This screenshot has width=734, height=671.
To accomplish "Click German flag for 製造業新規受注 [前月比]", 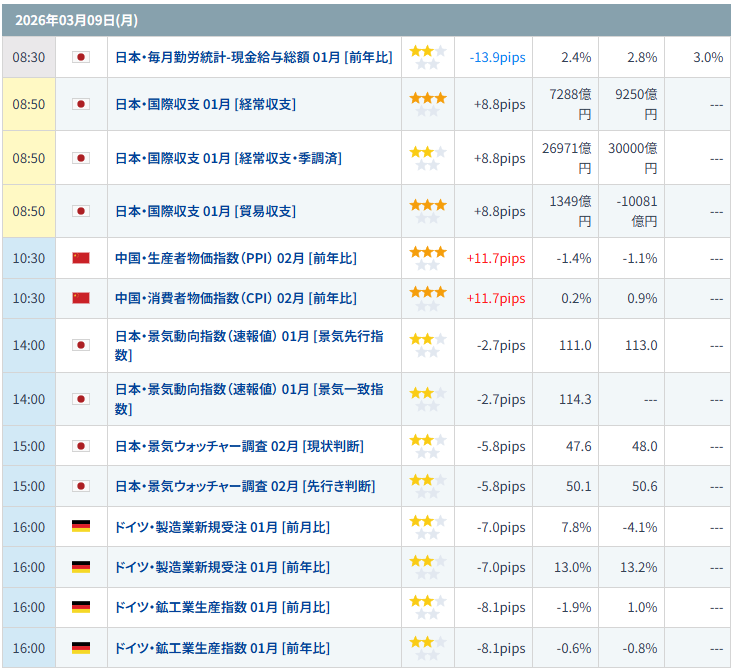I will tap(81, 526).
